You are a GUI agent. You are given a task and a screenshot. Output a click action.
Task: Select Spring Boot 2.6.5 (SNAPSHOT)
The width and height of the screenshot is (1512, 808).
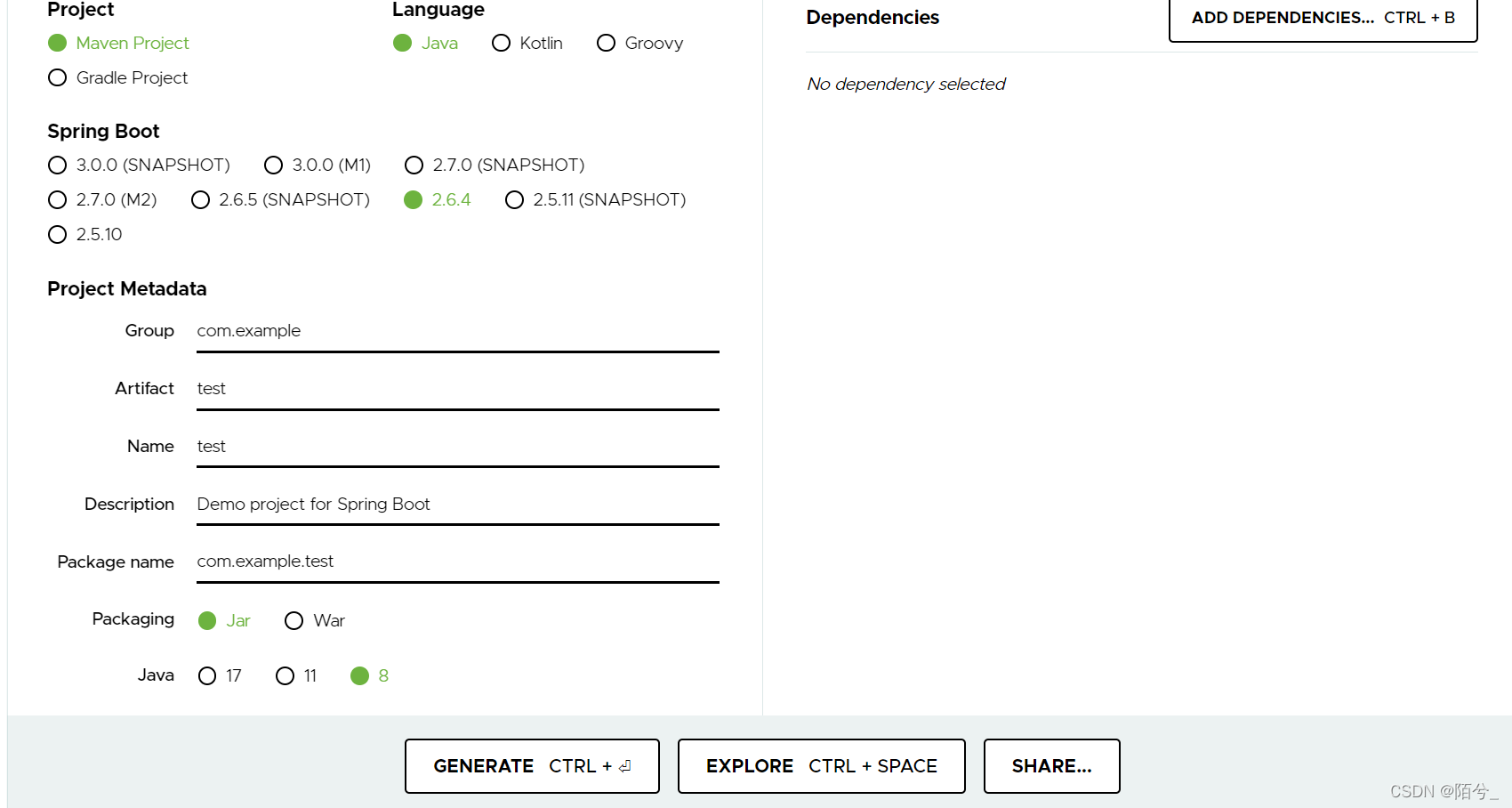coord(280,199)
